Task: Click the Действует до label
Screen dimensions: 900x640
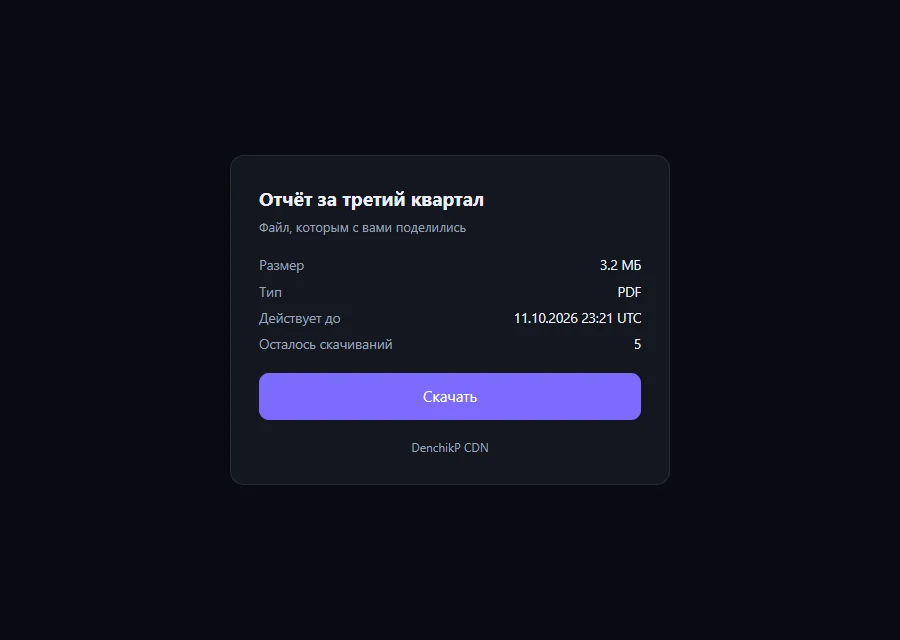Action: coord(300,319)
